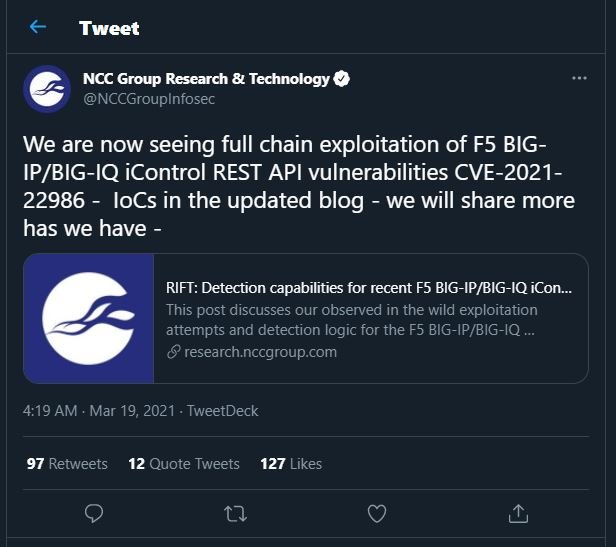This screenshot has height=547, width=616.
Task: Share the tweet via the upload icon
Action: coord(518,513)
